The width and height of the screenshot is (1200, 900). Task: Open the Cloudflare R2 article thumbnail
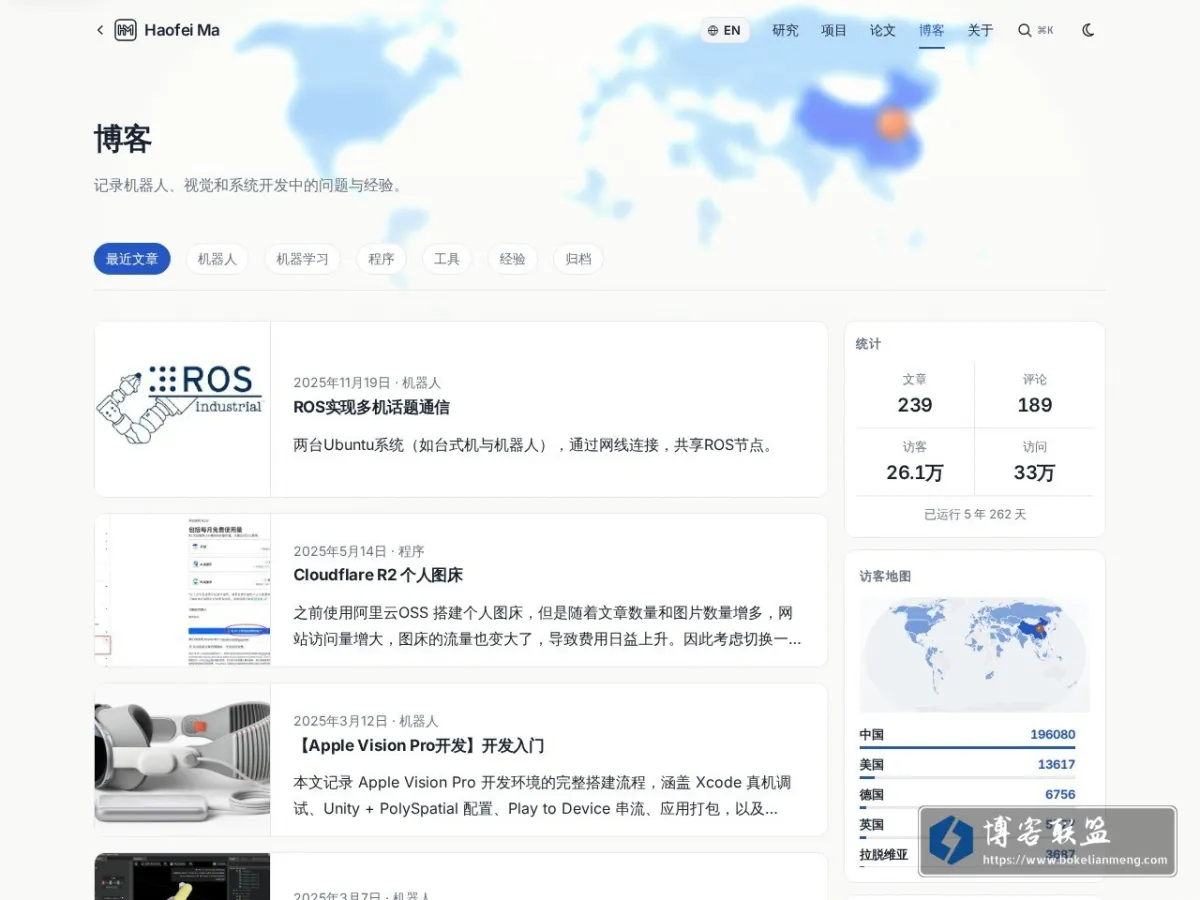pyautogui.click(x=182, y=590)
